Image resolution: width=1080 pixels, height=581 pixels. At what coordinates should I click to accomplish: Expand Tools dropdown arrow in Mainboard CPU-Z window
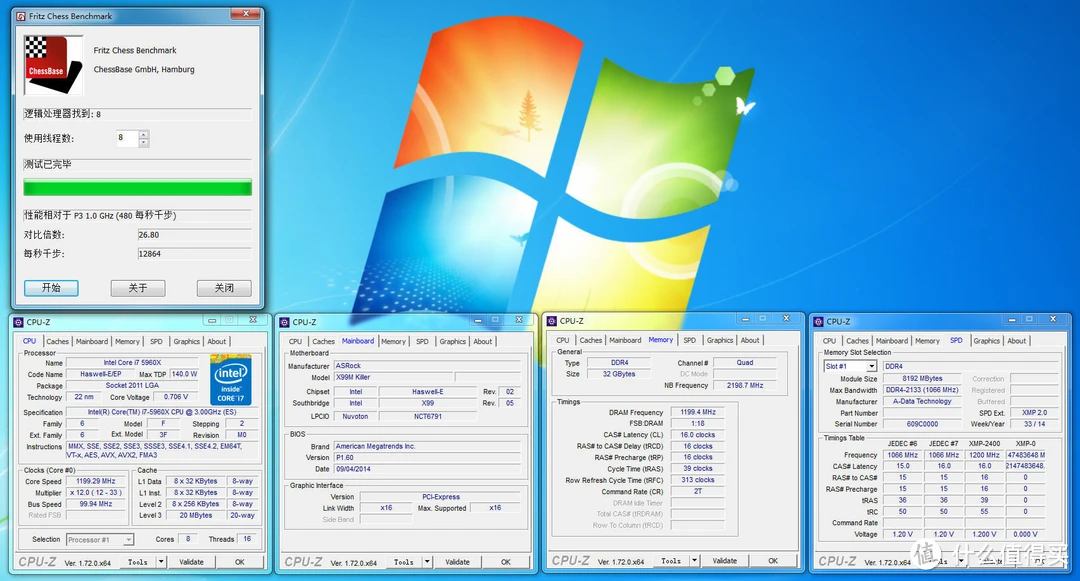[427, 562]
